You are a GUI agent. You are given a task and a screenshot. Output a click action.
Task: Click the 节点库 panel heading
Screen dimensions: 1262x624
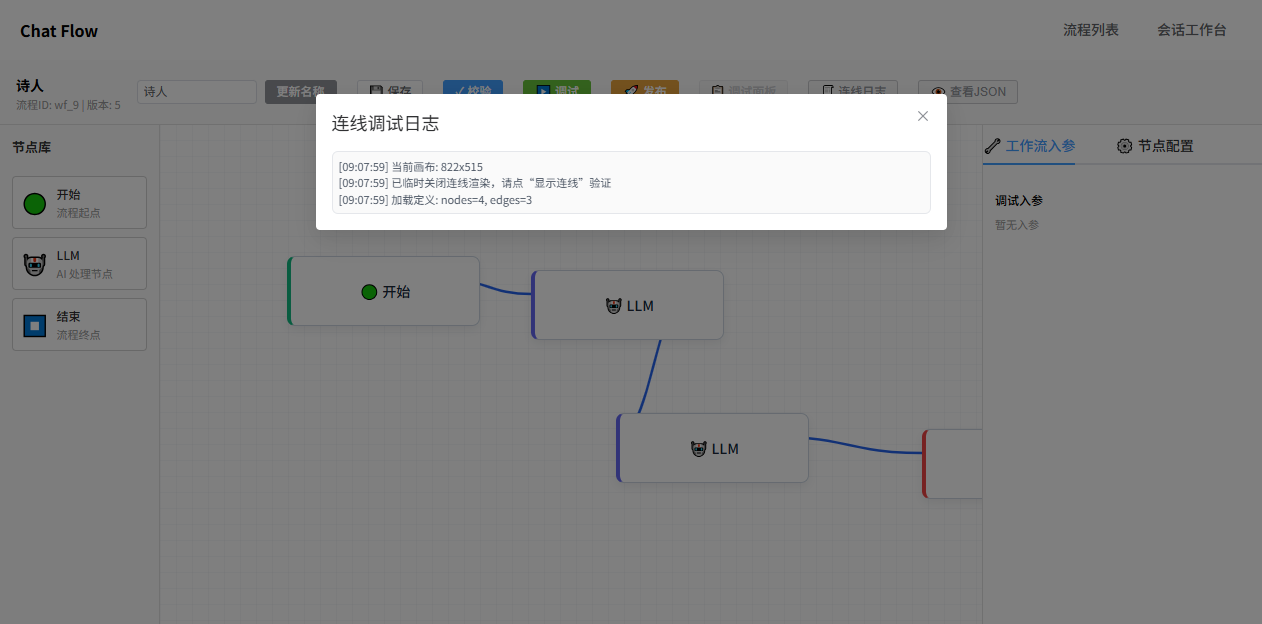(x=32, y=147)
